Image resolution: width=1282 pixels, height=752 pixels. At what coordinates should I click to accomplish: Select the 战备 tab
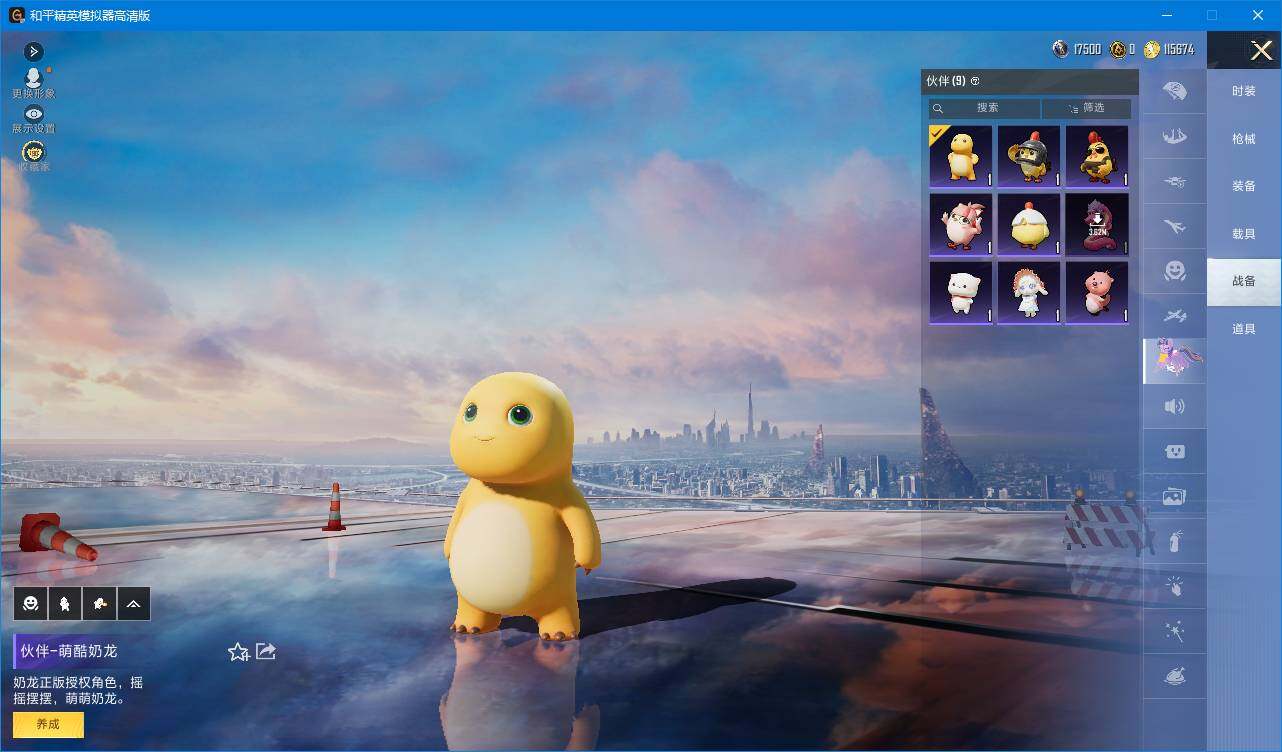(1244, 281)
